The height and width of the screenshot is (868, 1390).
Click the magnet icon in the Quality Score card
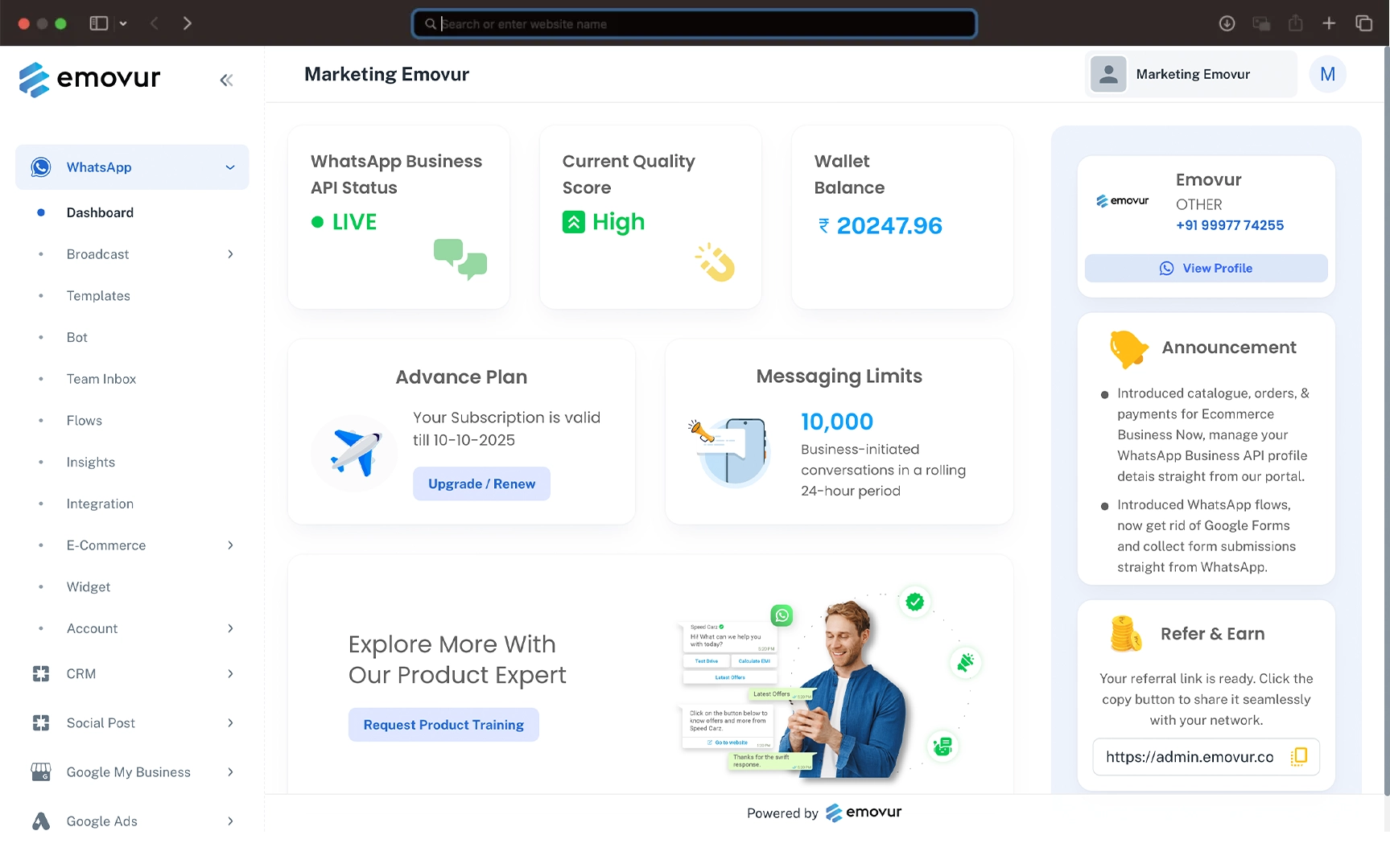pyautogui.click(x=715, y=262)
